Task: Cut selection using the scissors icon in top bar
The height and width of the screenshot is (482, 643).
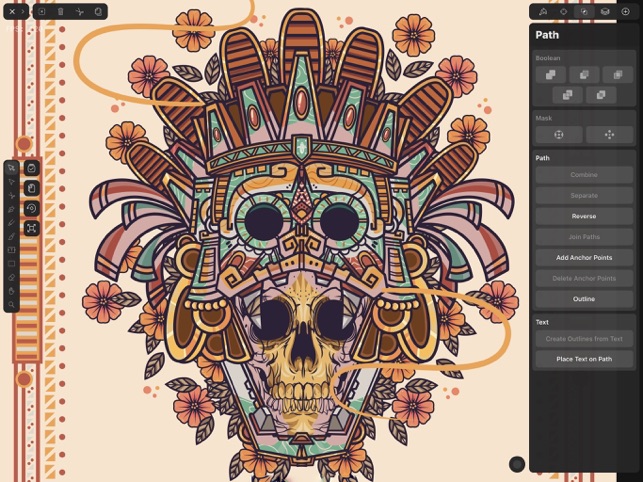Action: (80, 11)
